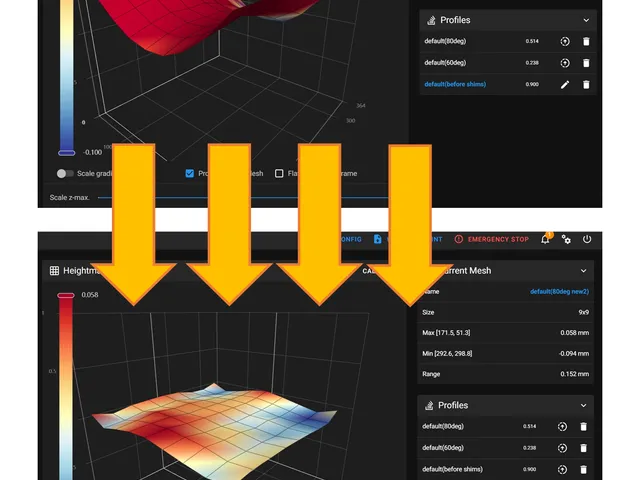Viewport: 640px width, 480px height.
Task: Click Profiles panel icon in upper screenshot
Action: [x=431, y=20]
